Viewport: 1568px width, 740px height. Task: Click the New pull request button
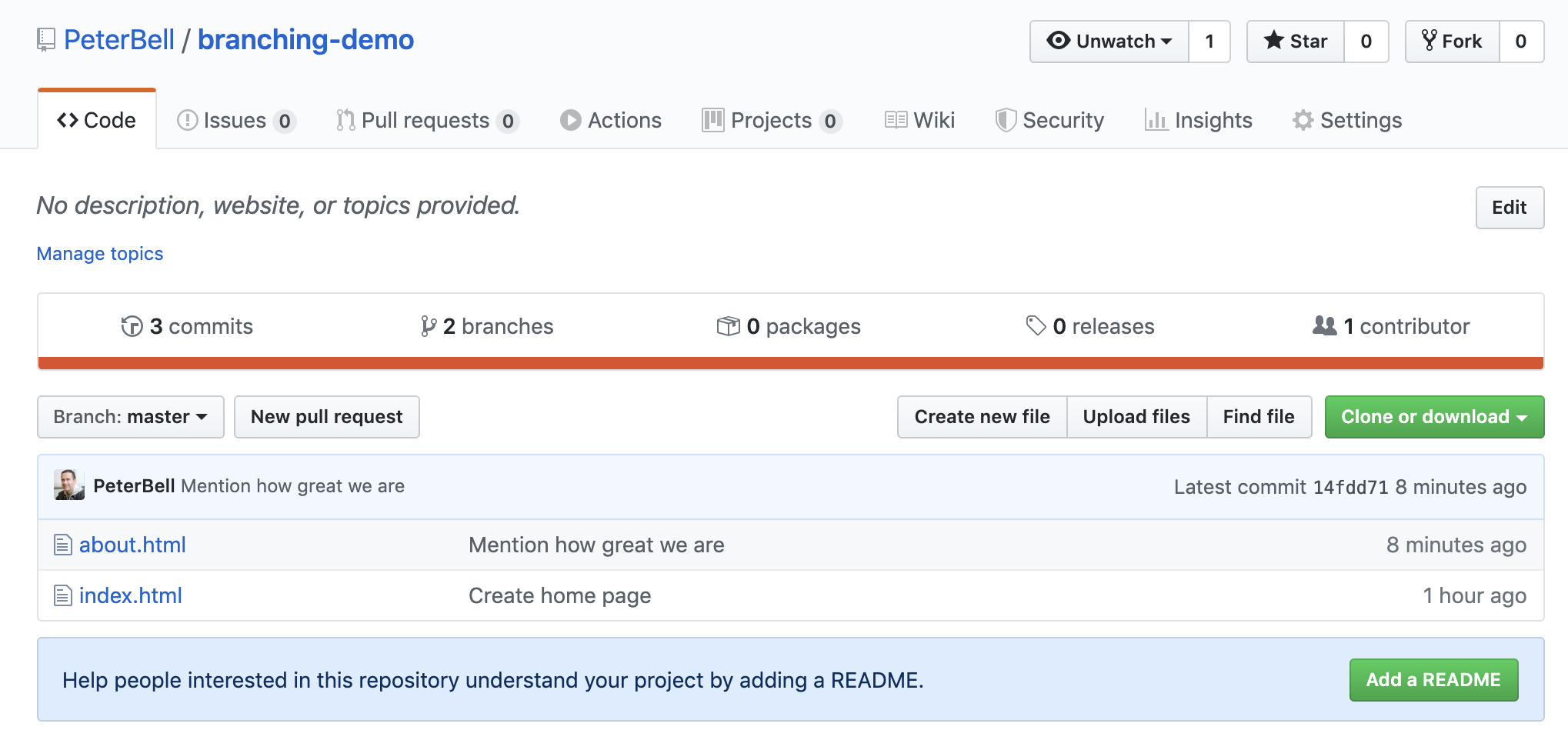[327, 417]
